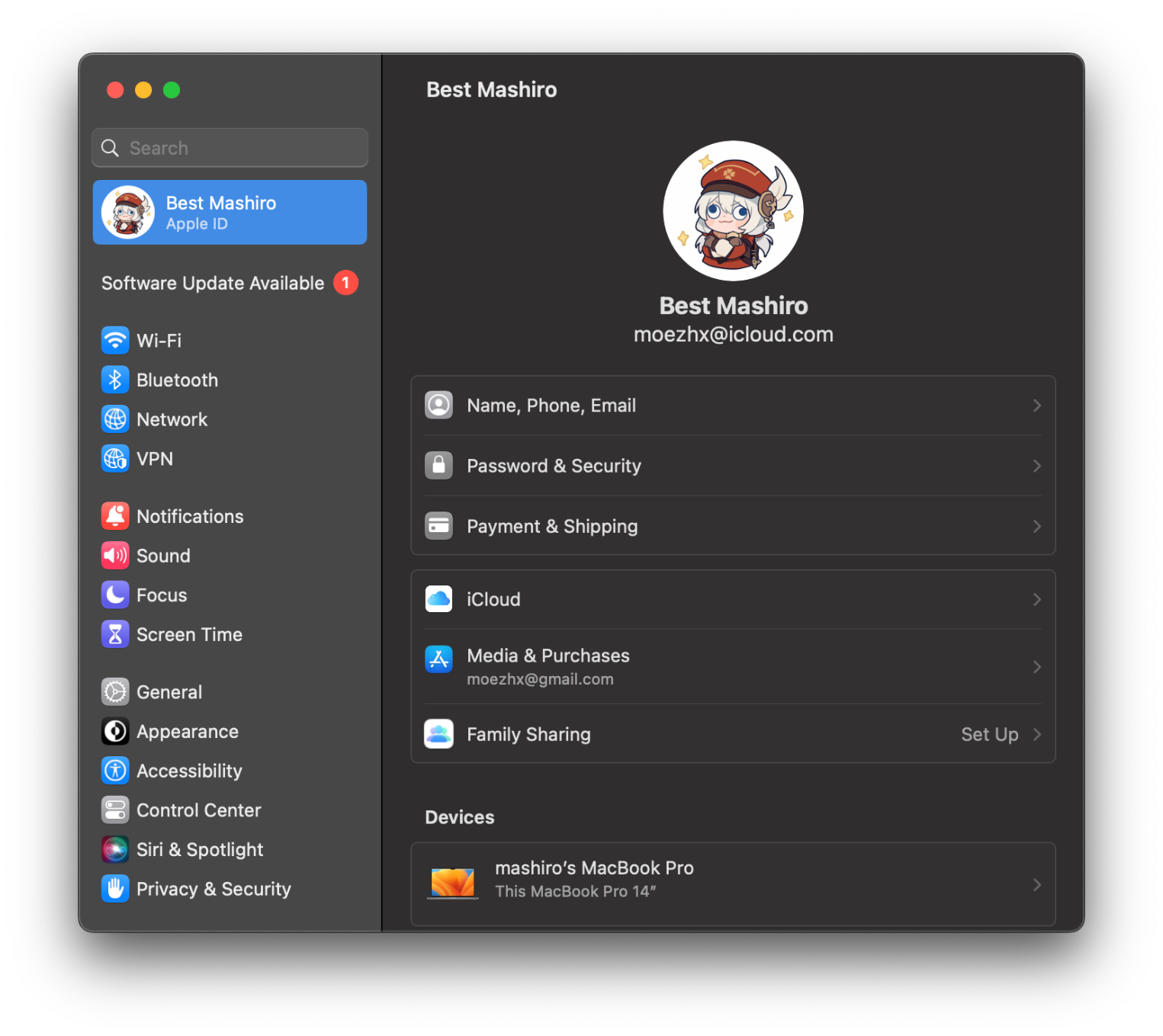1163x1036 pixels.
Task: Click the Family Sharing people icon
Action: pos(439,734)
